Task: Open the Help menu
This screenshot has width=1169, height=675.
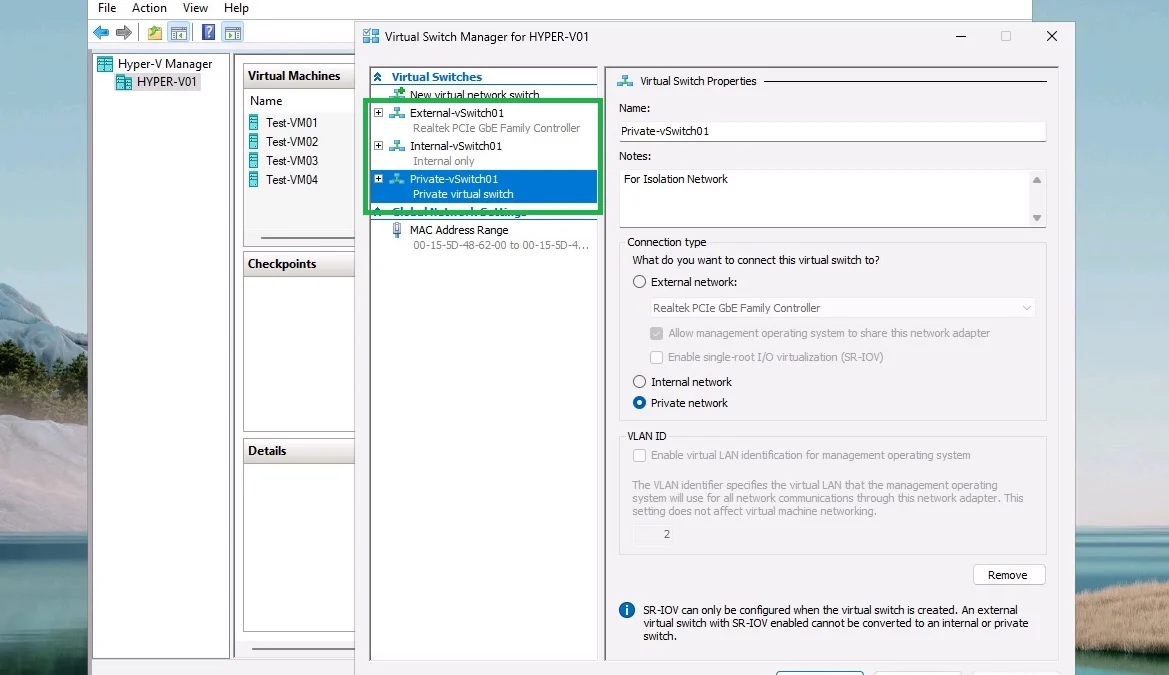Action: pos(236,8)
